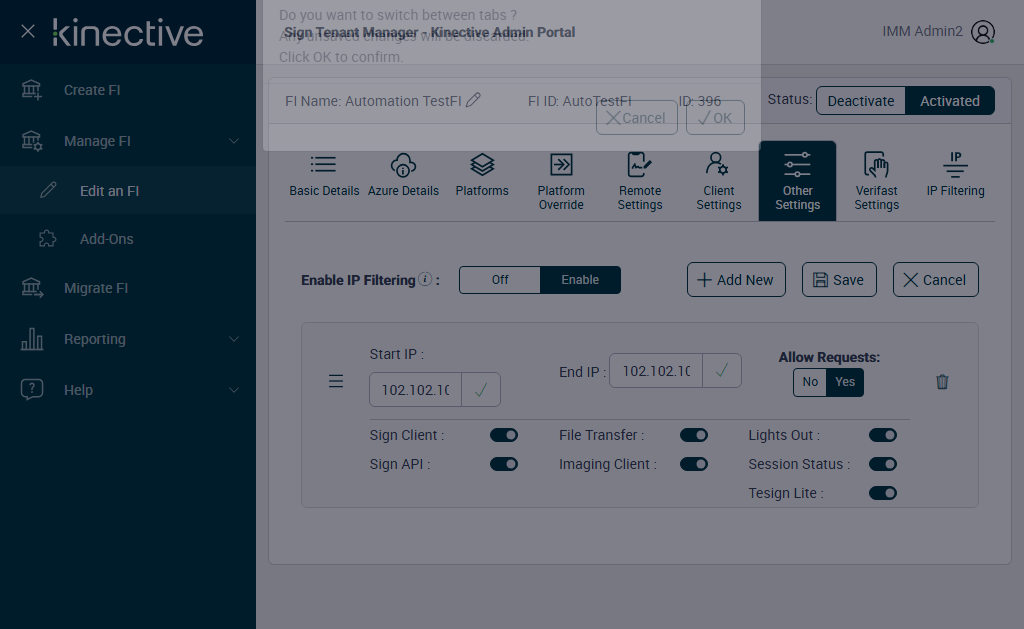The height and width of the screenshot is (629, 1024).
Task: Click the Enable IP Filtering info icon
Action: pos(425,279)
